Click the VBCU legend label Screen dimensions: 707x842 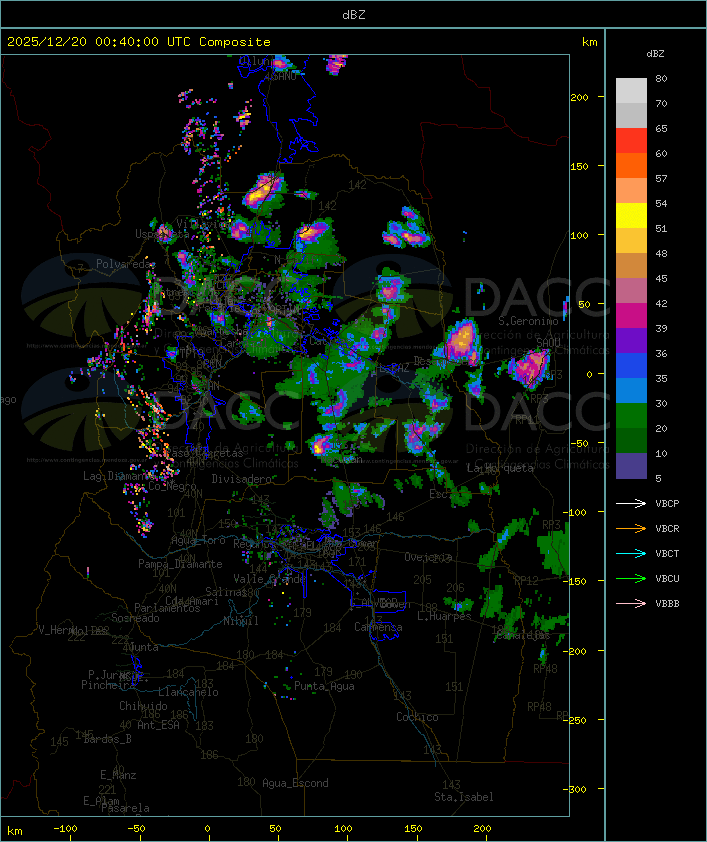(667, 579)
